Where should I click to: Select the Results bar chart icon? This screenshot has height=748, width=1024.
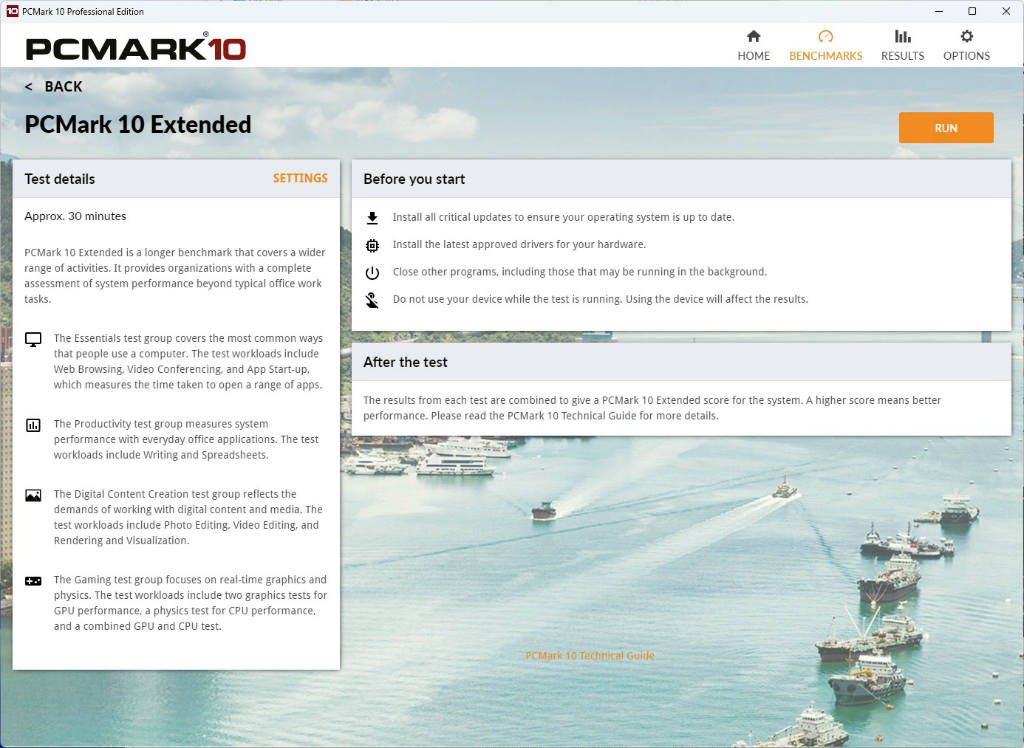pyautogui.click(x=903, y=36)
